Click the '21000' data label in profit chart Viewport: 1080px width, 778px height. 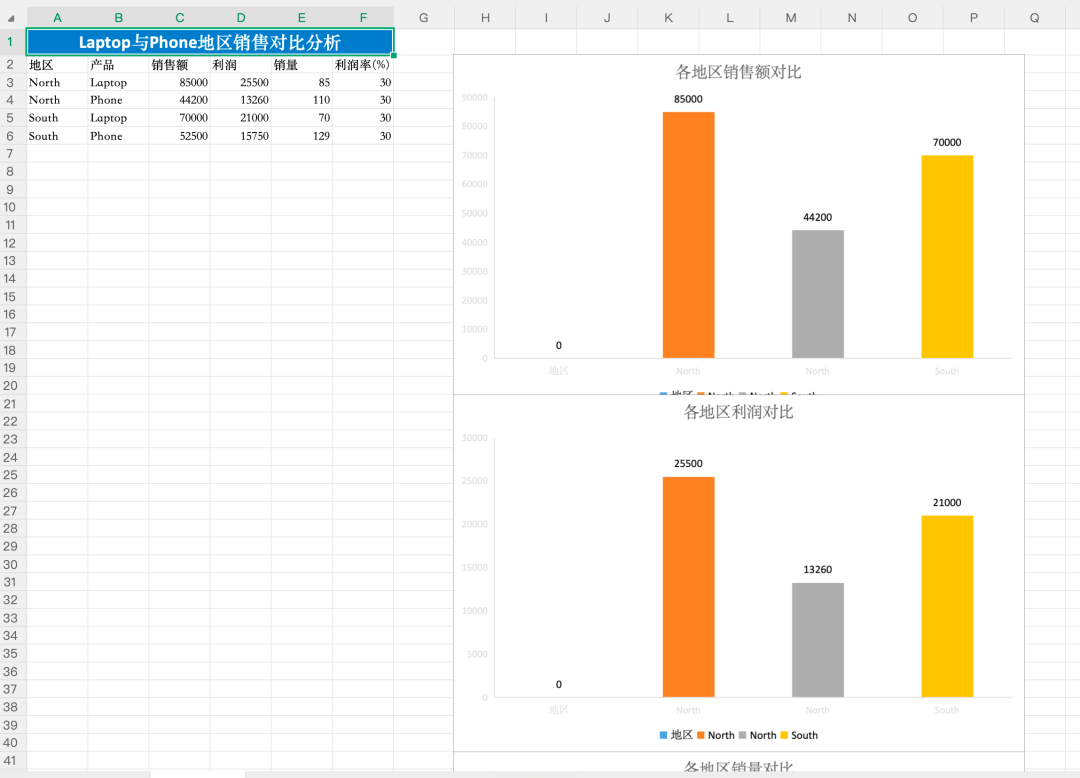point(947,503)
